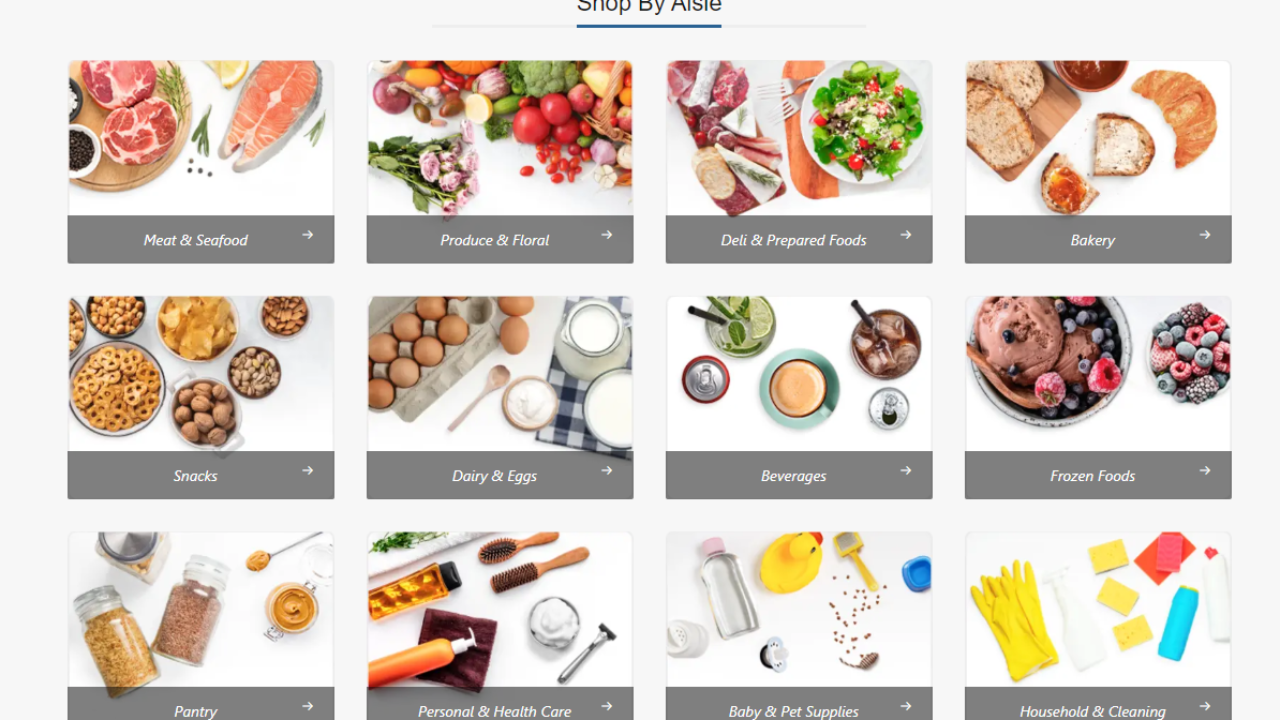The width and height of the screenshot is (1280, 720).
Task: Click the arrow icon next to Frozen Foods
Action: pos(1205,471)
